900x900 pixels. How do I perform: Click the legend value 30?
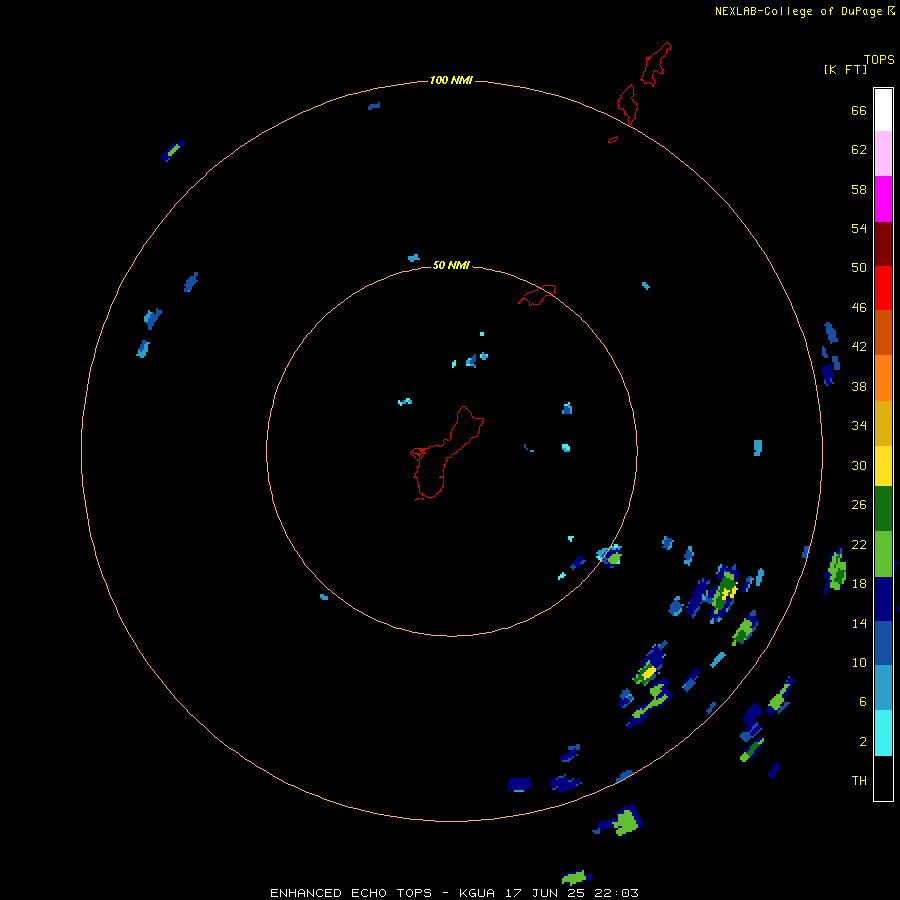859,465
